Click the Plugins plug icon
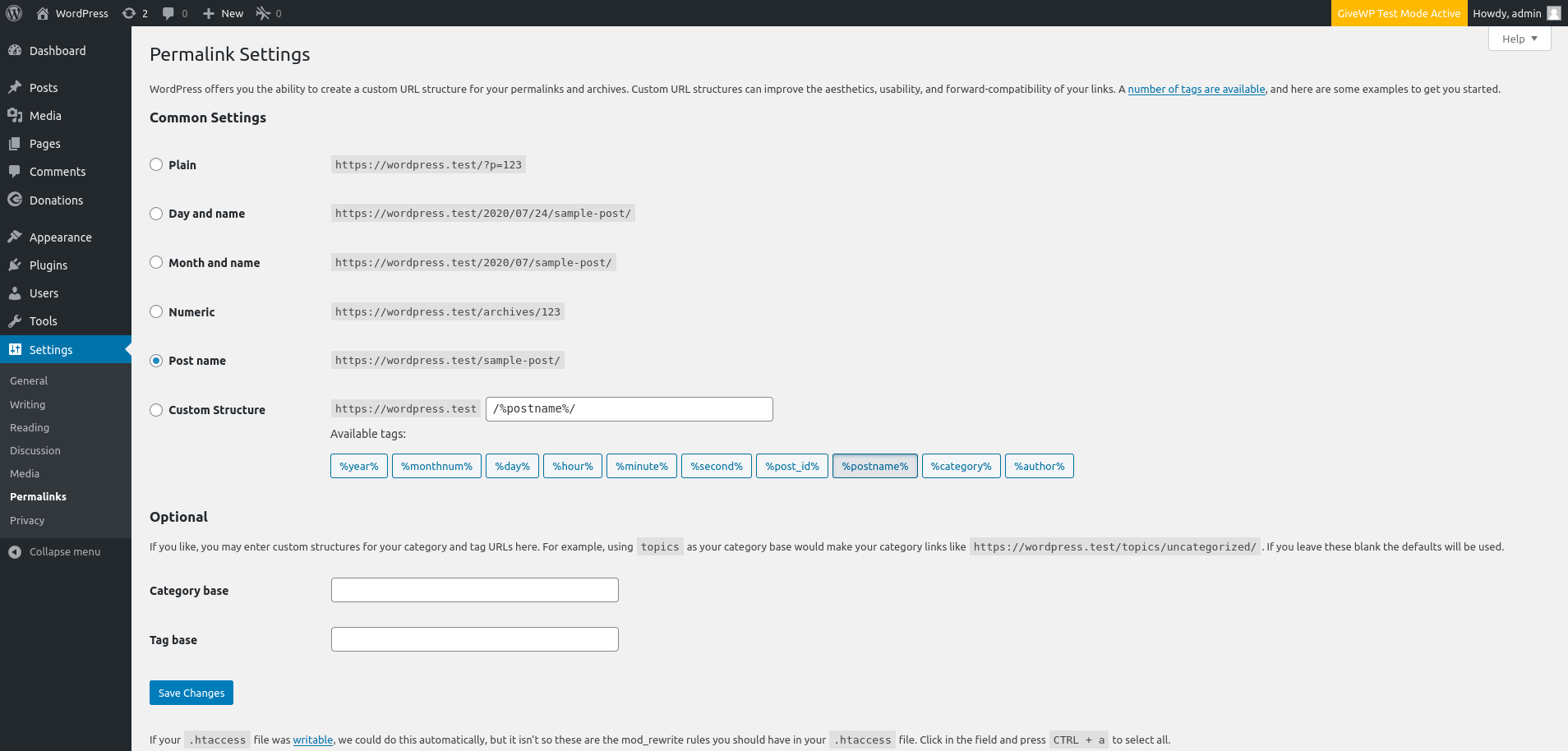The height and width of the screenshot is (751, 1568). point(15,265)
